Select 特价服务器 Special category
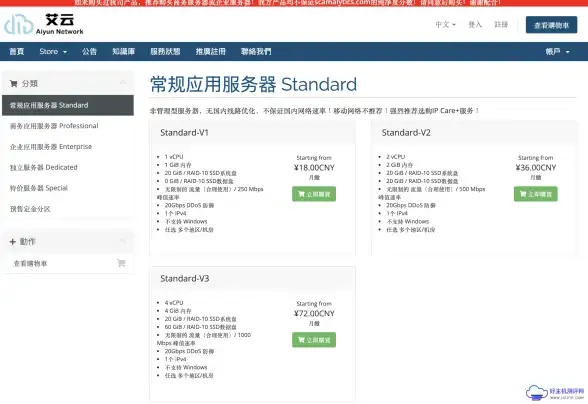588x404 pixels. coord(68,188)
